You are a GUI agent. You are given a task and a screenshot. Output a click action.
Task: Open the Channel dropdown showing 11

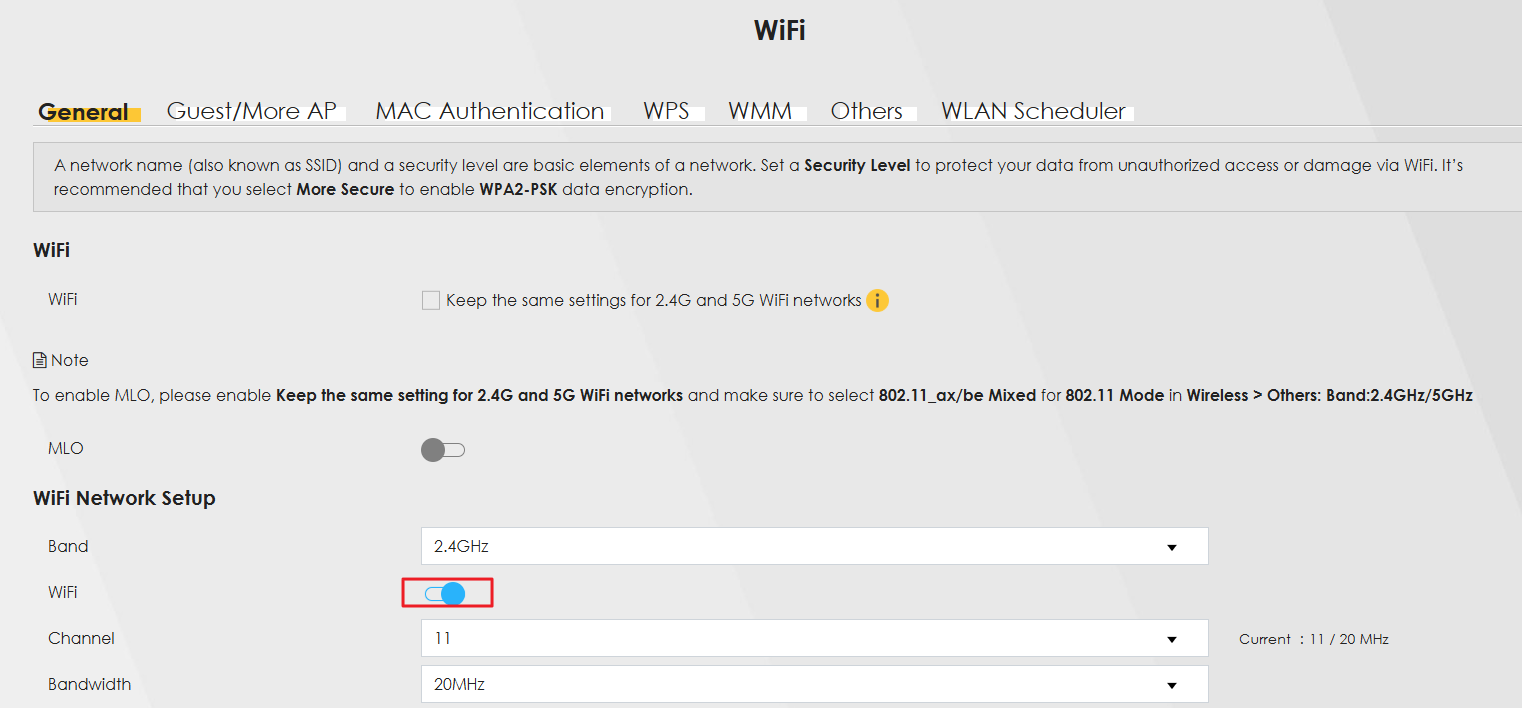(x=815, y=638)
